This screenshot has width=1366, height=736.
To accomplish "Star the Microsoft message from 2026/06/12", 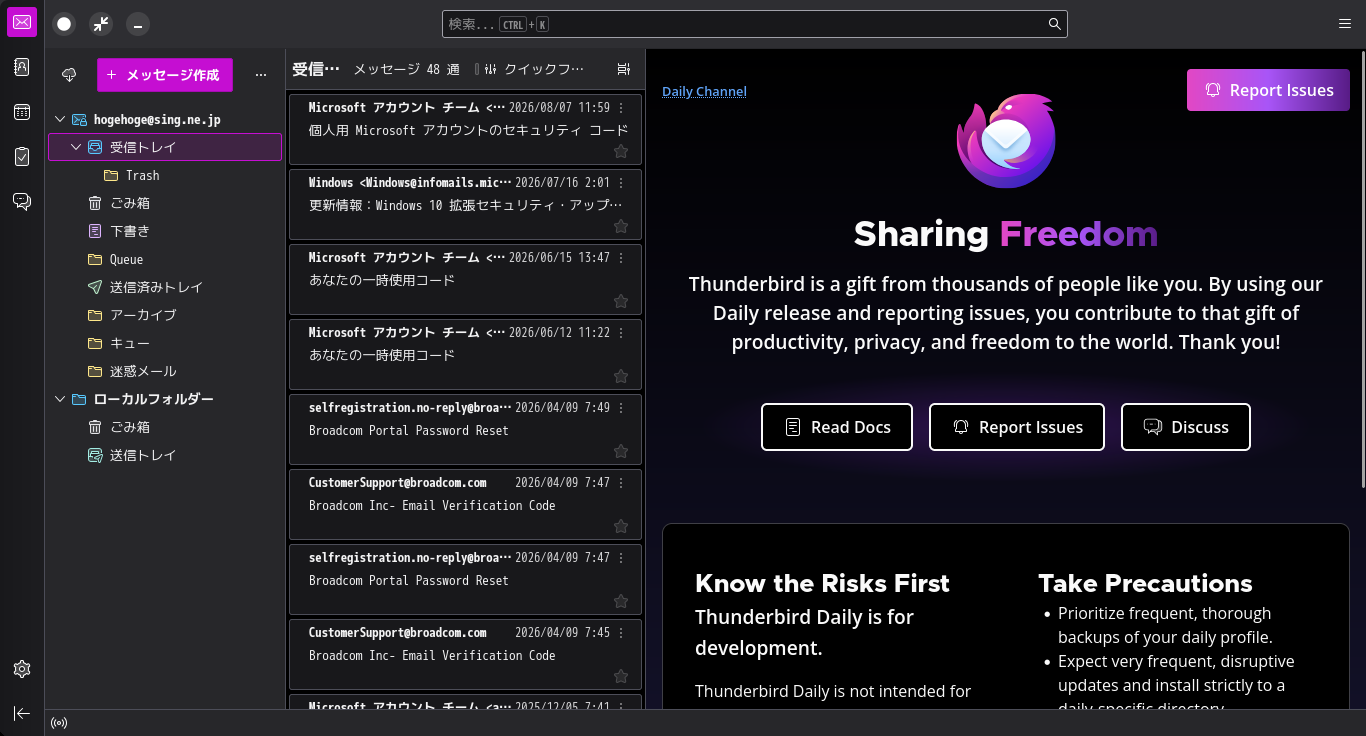I will tap(621, 376).
